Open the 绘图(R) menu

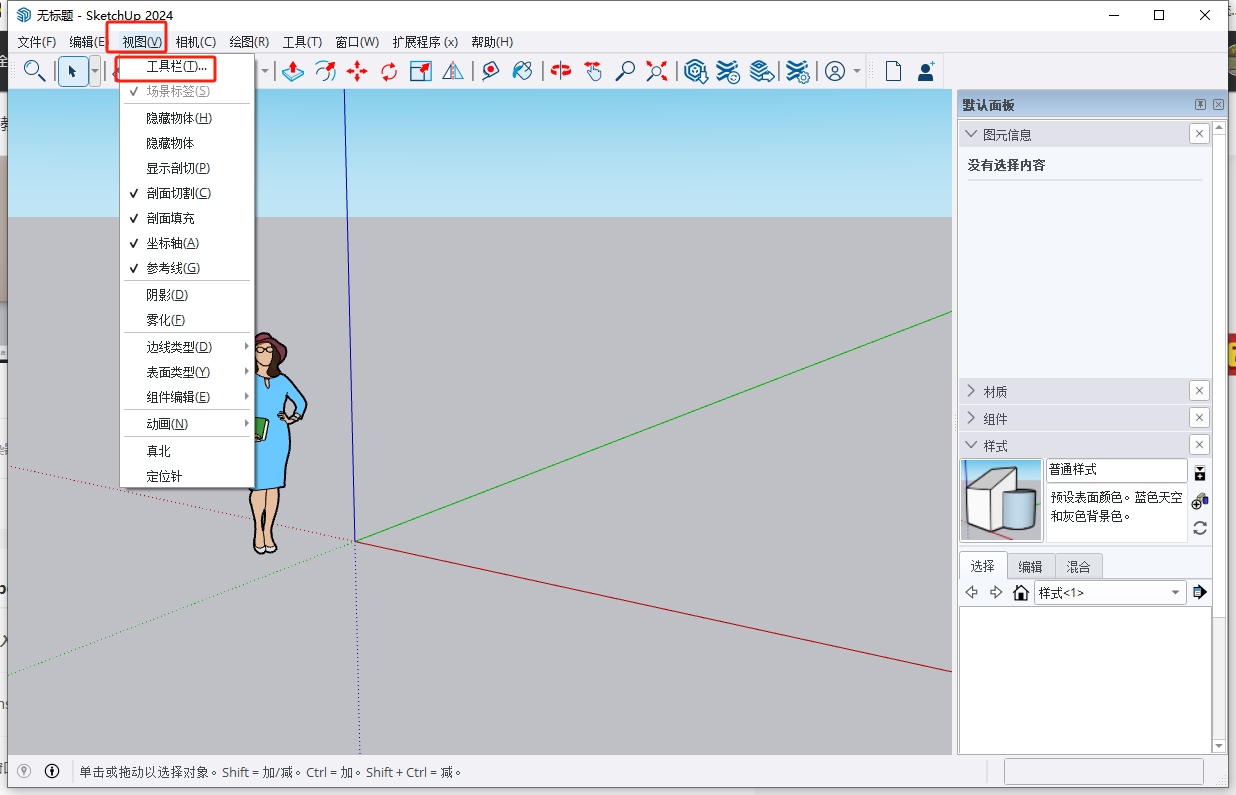coord(249,42)
